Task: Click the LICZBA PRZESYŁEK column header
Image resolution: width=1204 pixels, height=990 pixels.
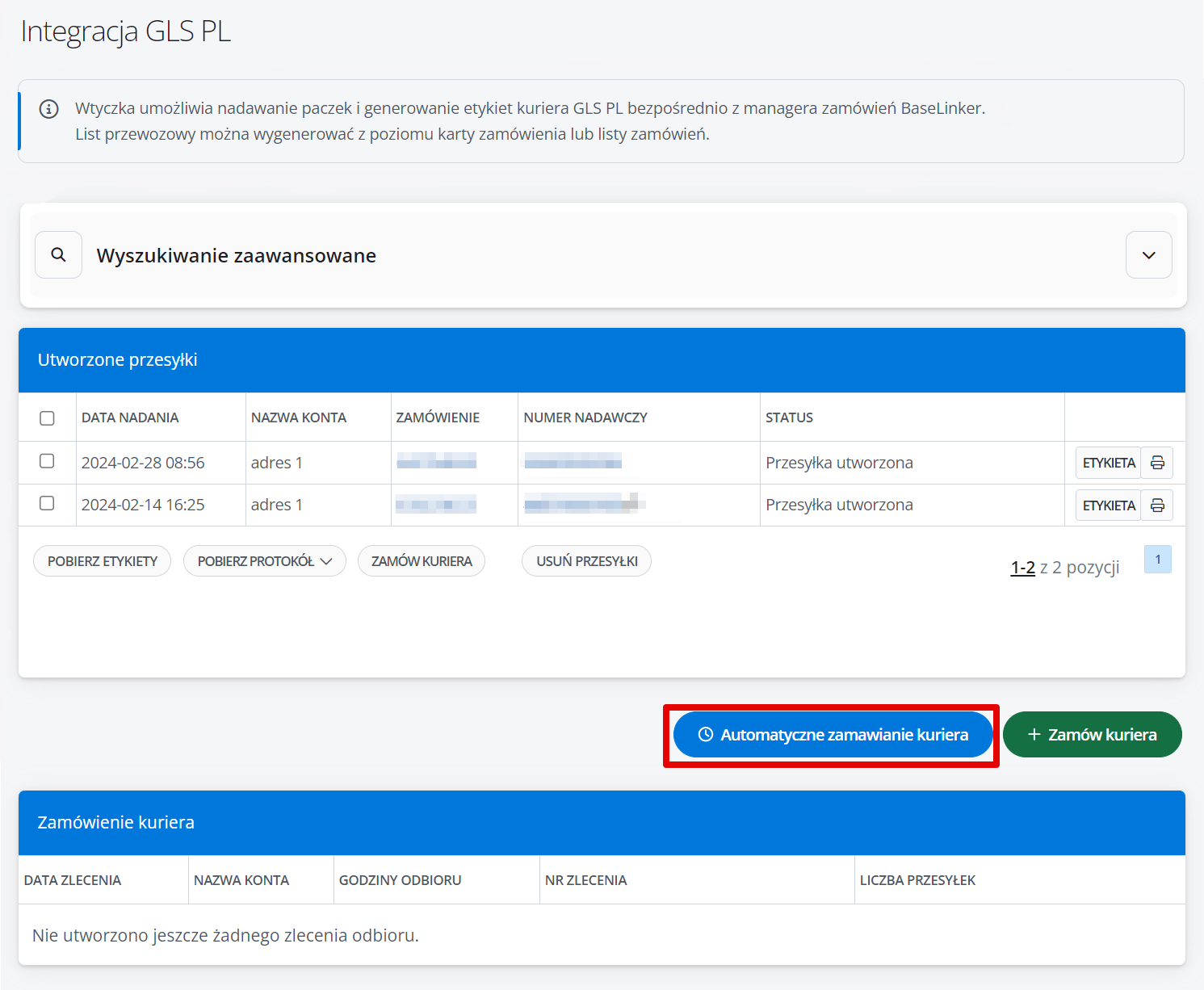Action: [917, 880]
